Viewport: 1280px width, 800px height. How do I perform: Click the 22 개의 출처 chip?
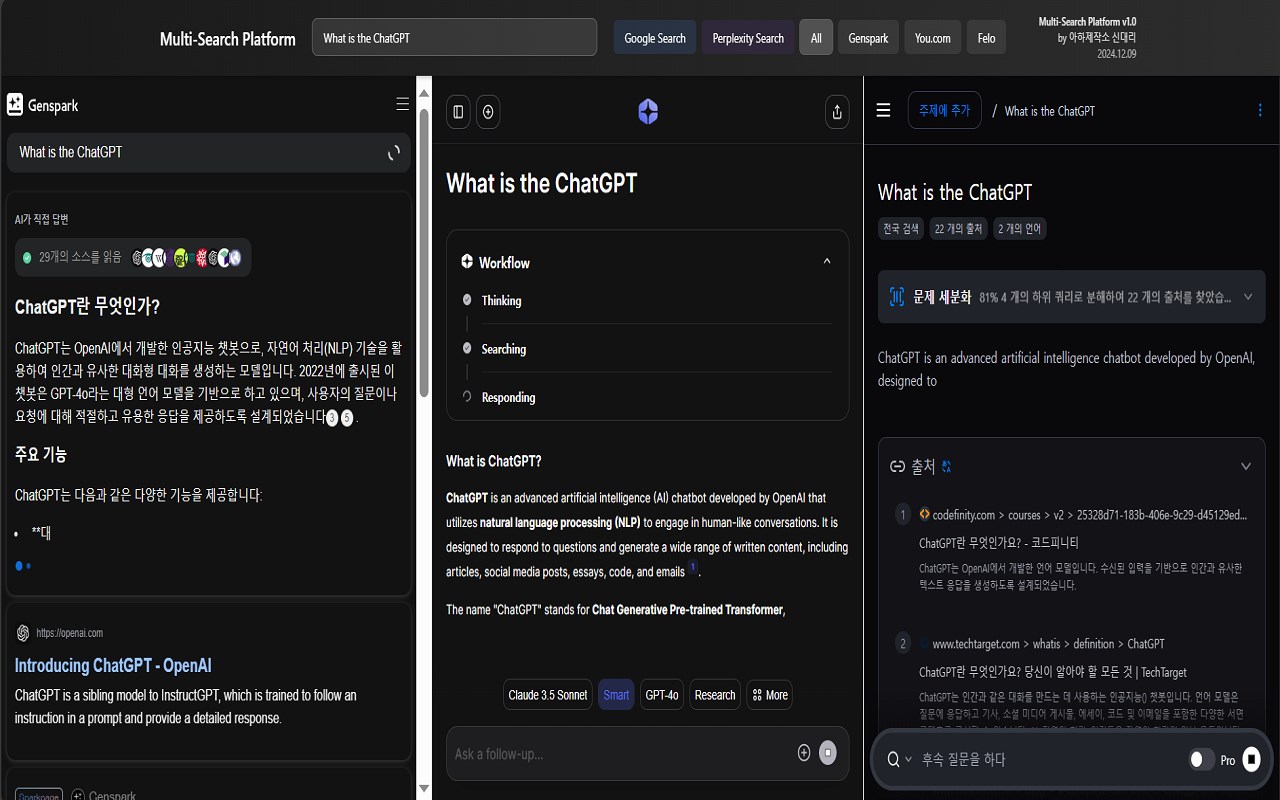[959, 228]
